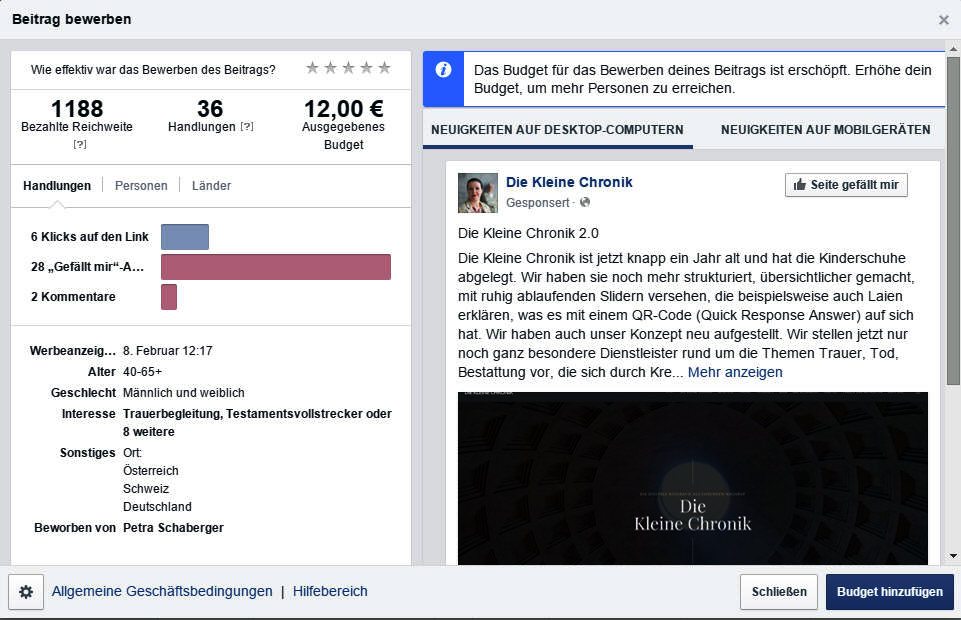Click the scrollbar up arrow
Screen dimensions: 961x620
point(953,48)
